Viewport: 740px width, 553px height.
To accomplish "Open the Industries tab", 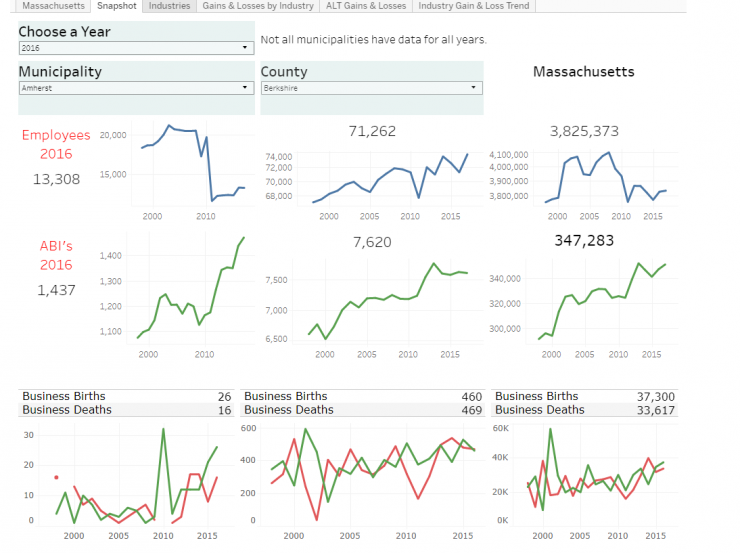I will point(169,6).
